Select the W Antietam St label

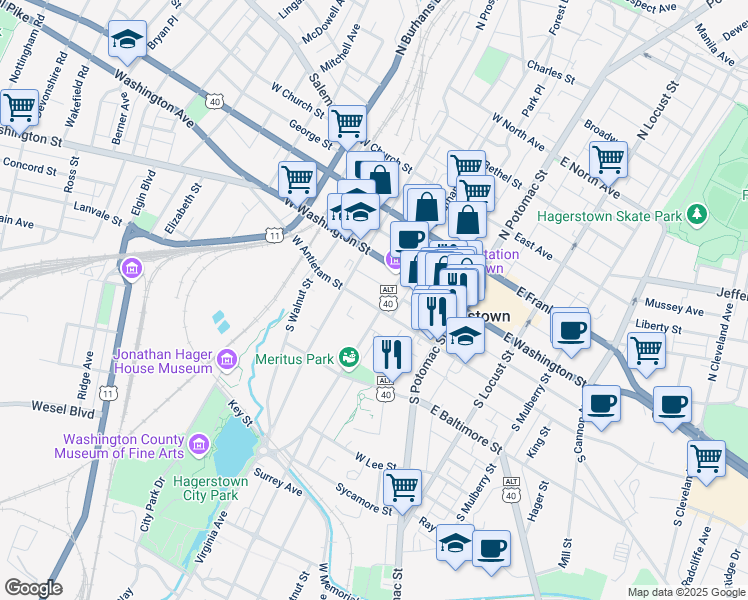(317, 262)
